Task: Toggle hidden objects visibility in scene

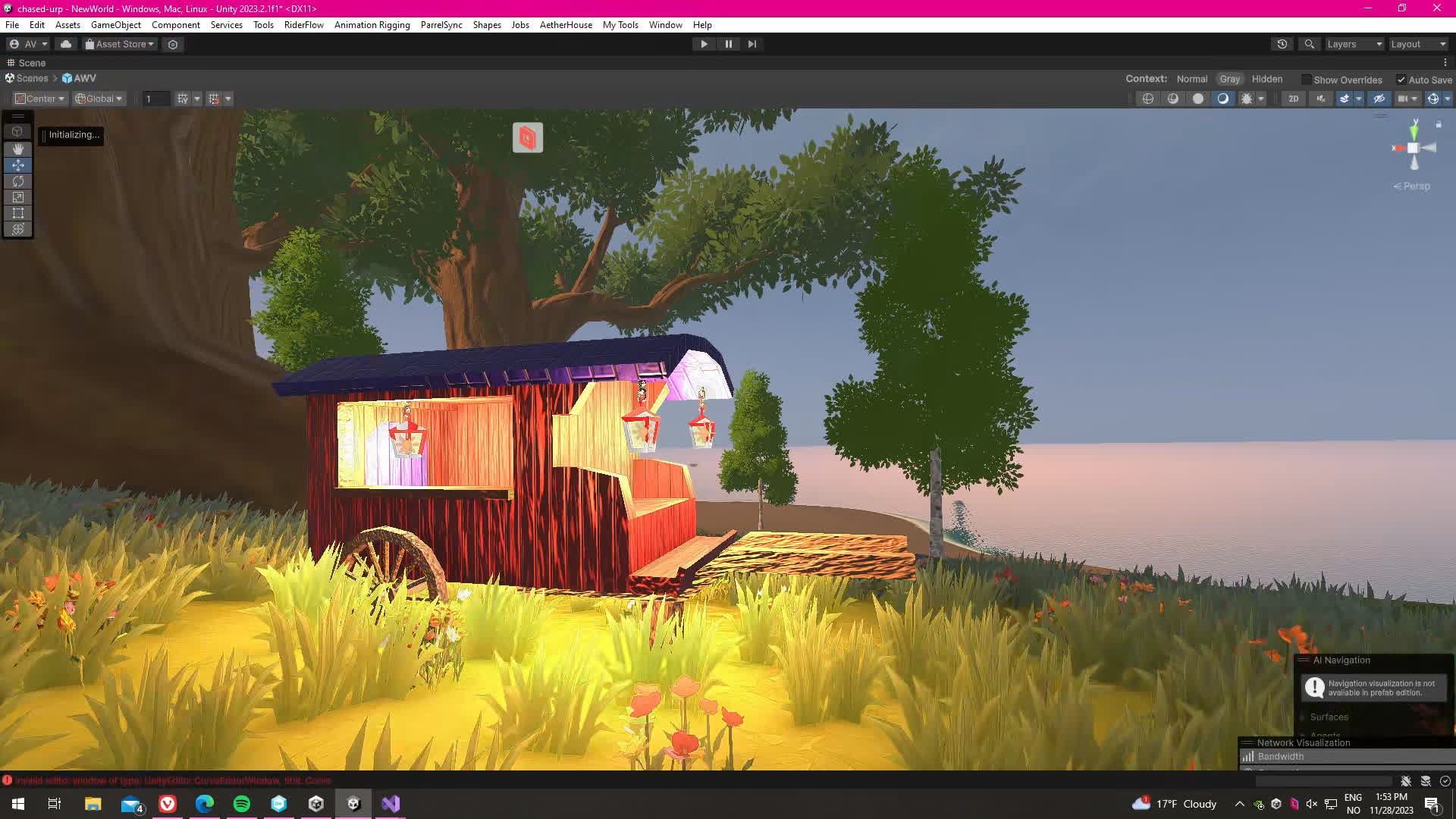Action: 1379,99
